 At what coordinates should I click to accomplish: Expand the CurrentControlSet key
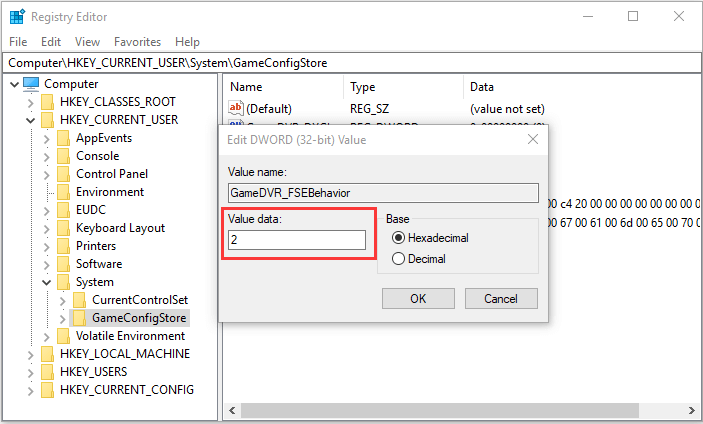click(x=63, y=301)
